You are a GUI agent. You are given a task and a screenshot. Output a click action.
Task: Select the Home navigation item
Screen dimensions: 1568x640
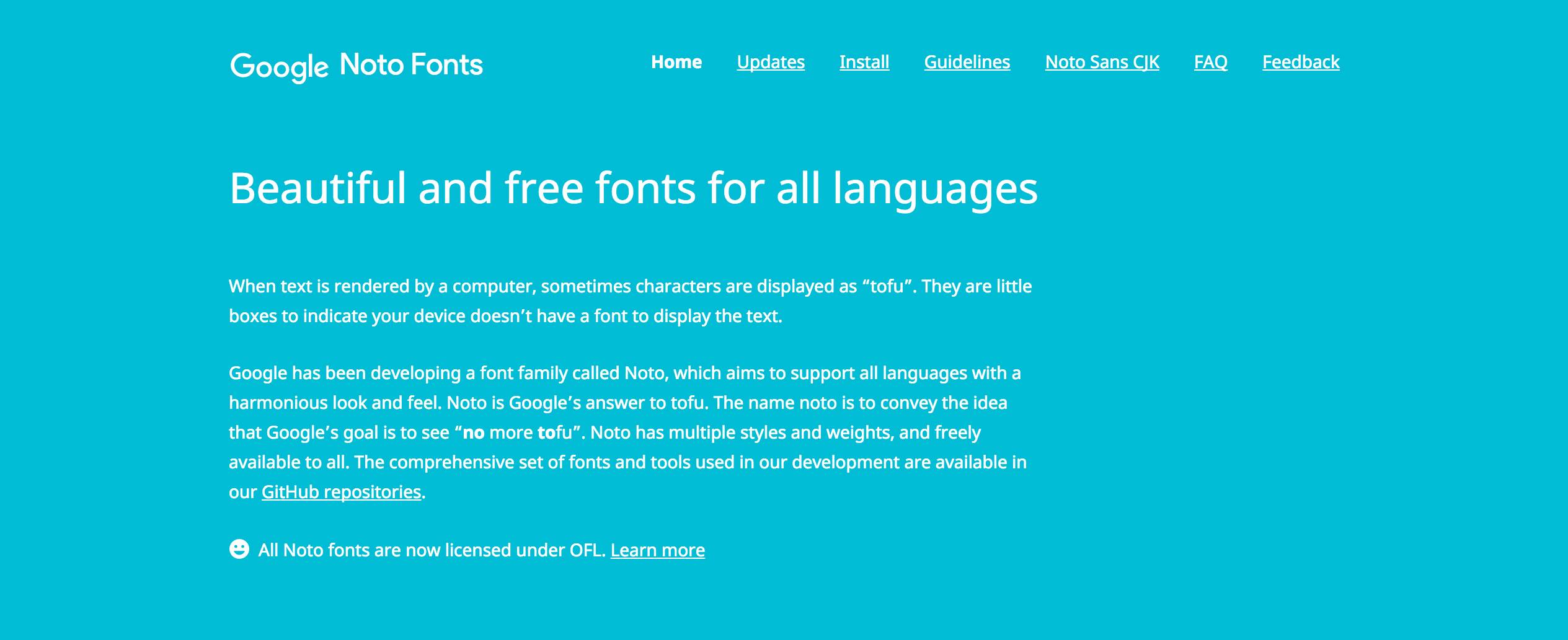click(676, 62)
